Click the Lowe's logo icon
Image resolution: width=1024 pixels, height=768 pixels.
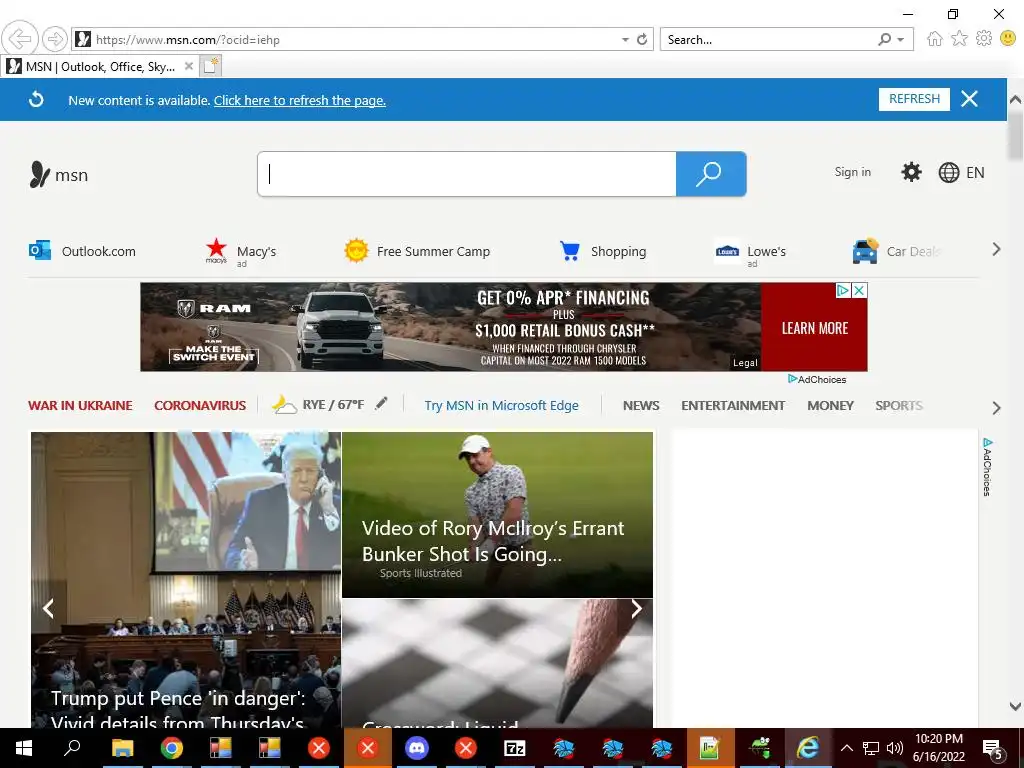click(727, 251)
